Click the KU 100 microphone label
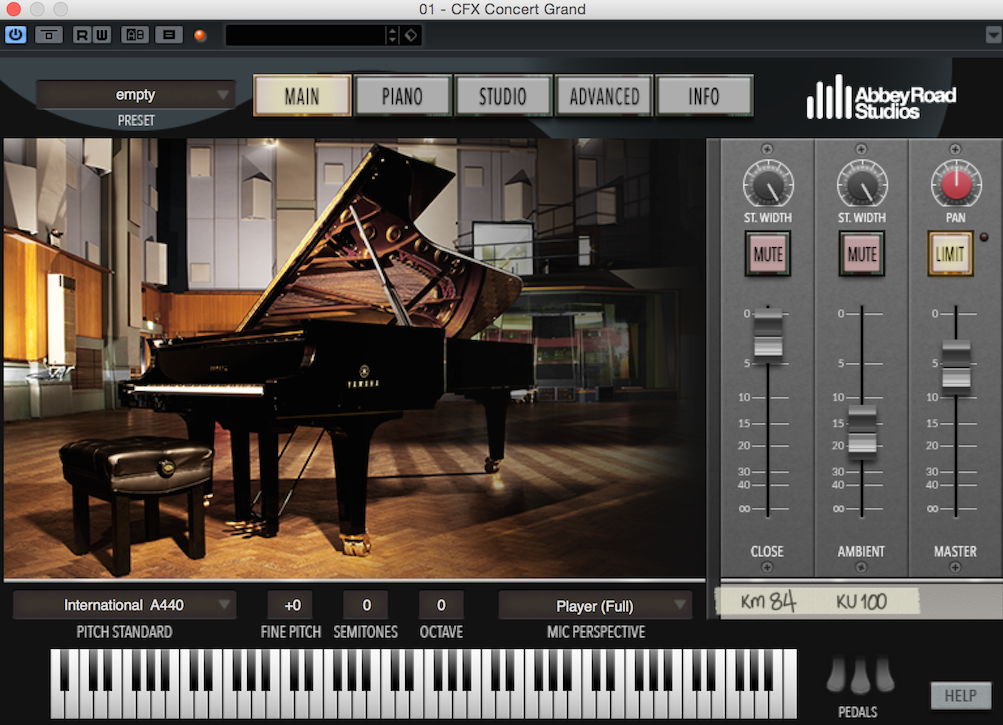 [x=861, y=602]
